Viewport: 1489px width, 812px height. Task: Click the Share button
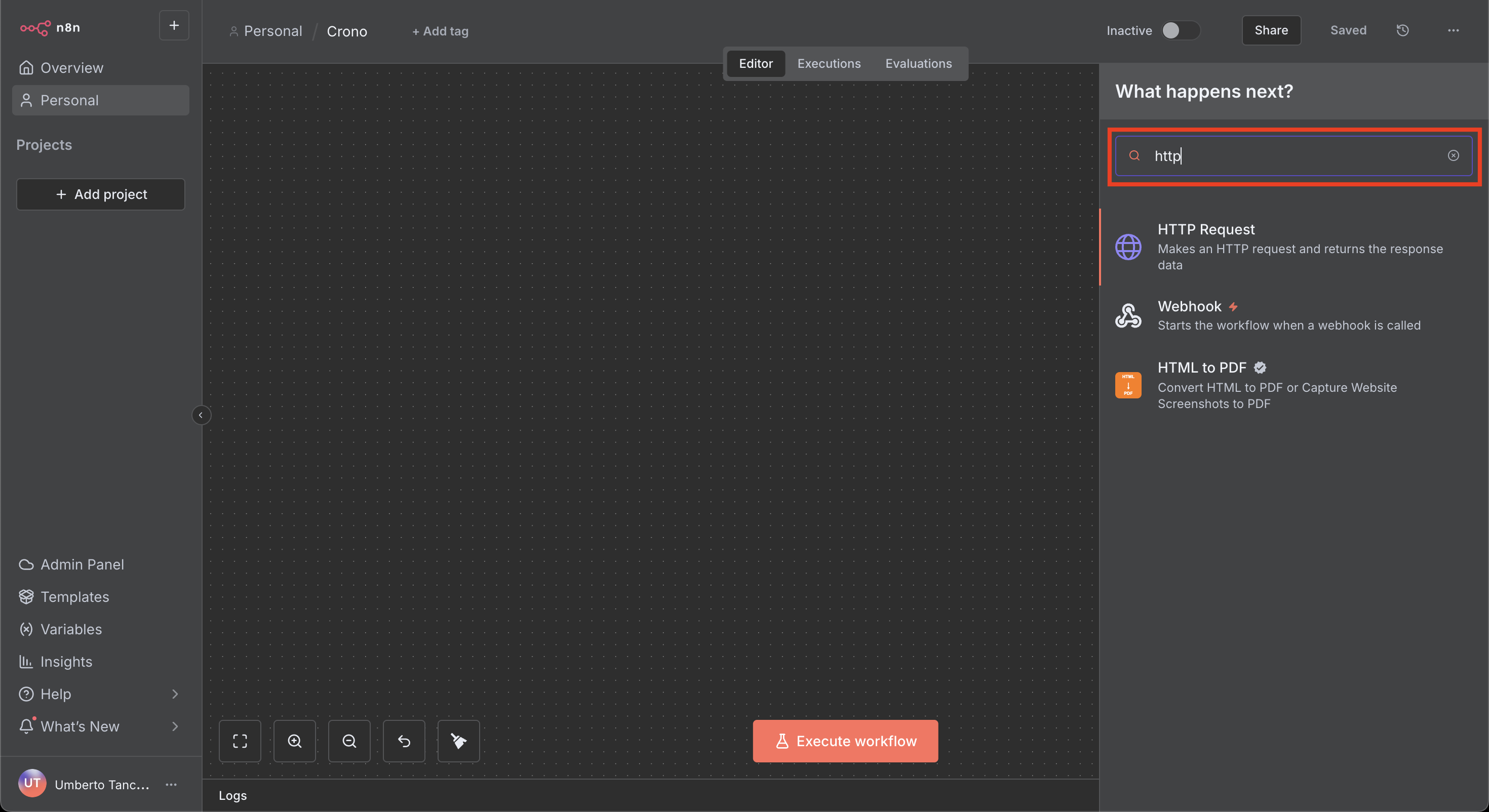point(1271,30)
